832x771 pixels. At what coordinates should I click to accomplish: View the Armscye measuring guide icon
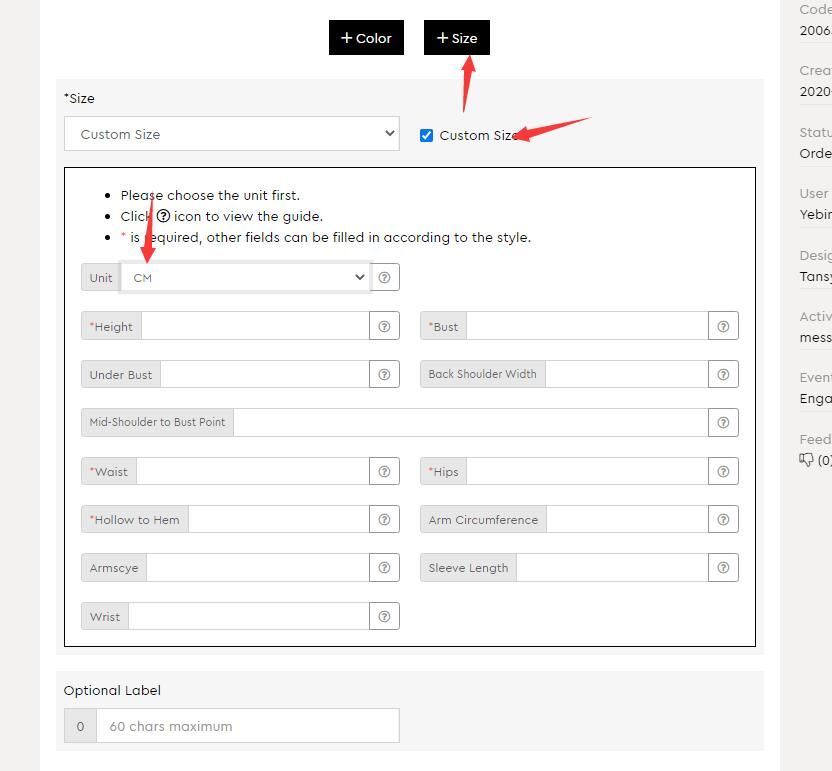[x=384, y=567]
